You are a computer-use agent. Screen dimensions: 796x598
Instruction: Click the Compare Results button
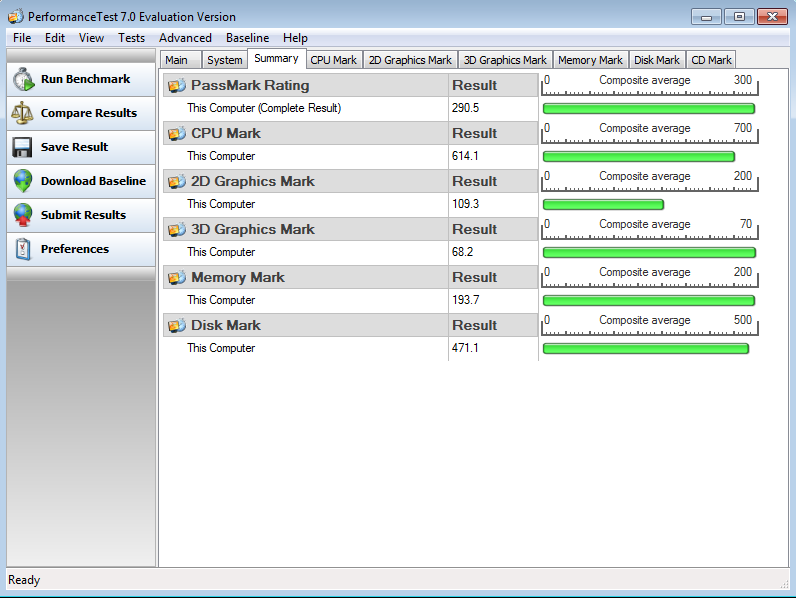81,113
